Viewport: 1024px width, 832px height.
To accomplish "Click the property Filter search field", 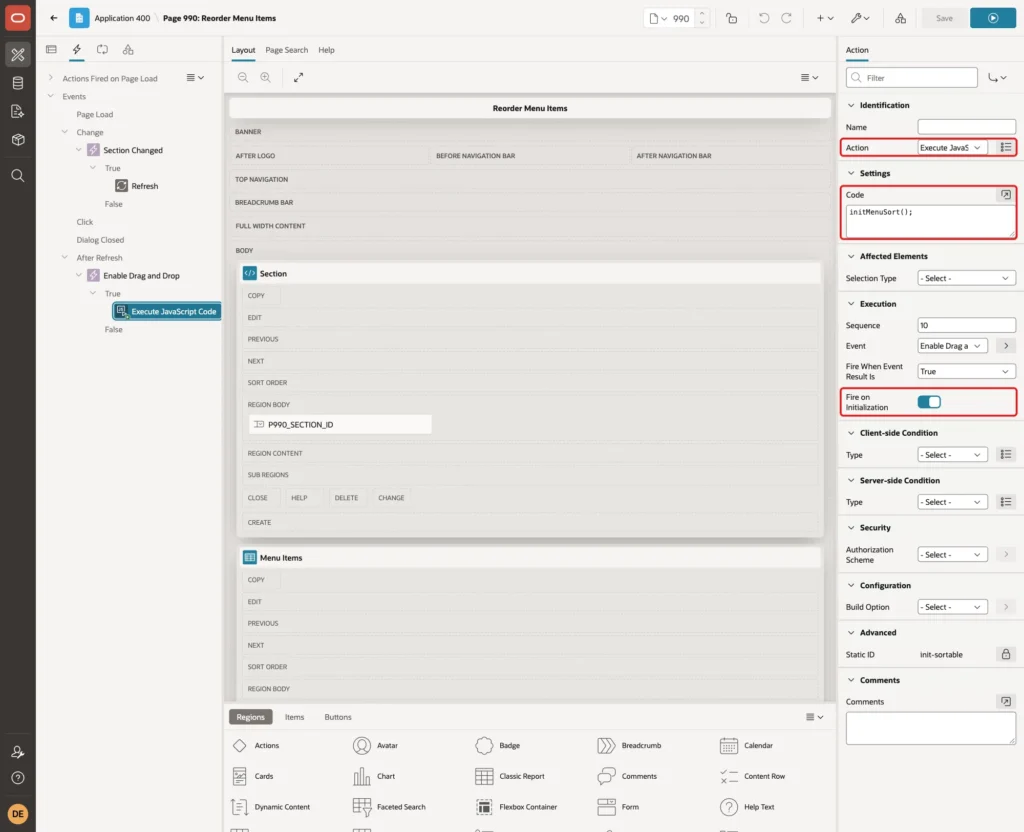I will (912, 78).
